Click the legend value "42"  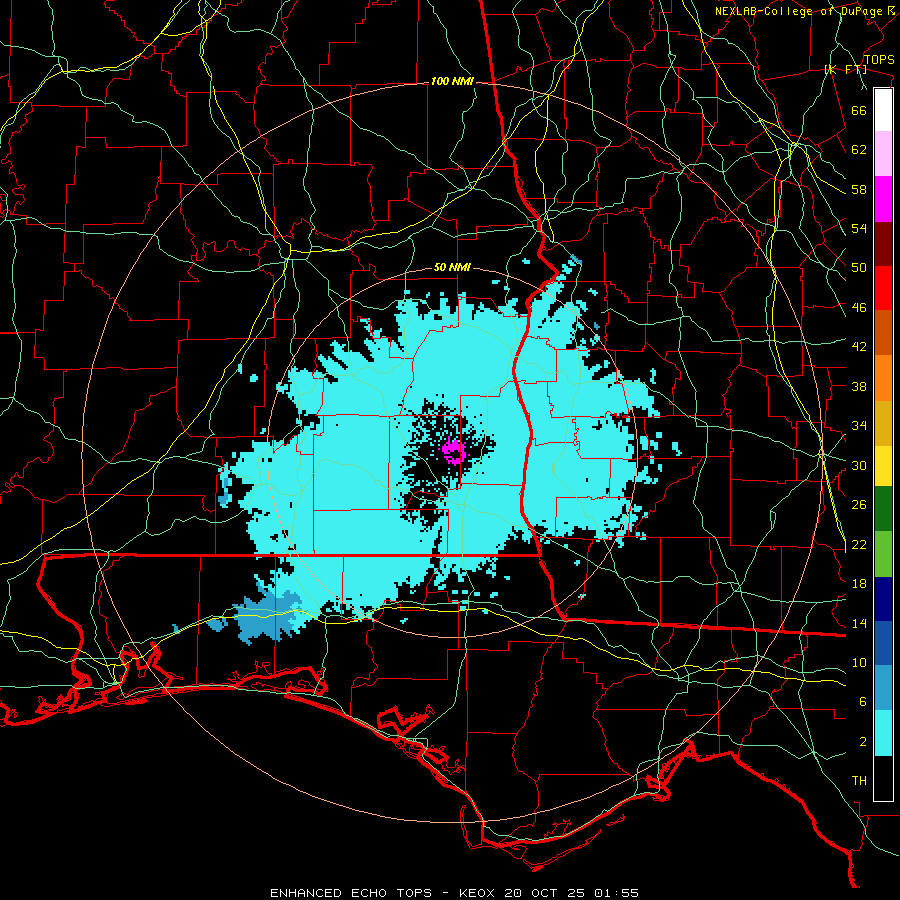click(x=859, y=347)
